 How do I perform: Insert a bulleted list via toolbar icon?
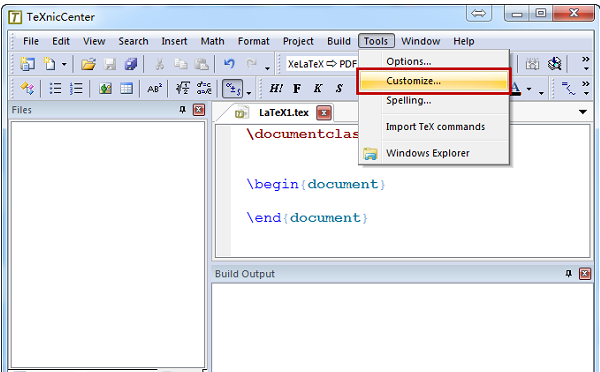55,88
